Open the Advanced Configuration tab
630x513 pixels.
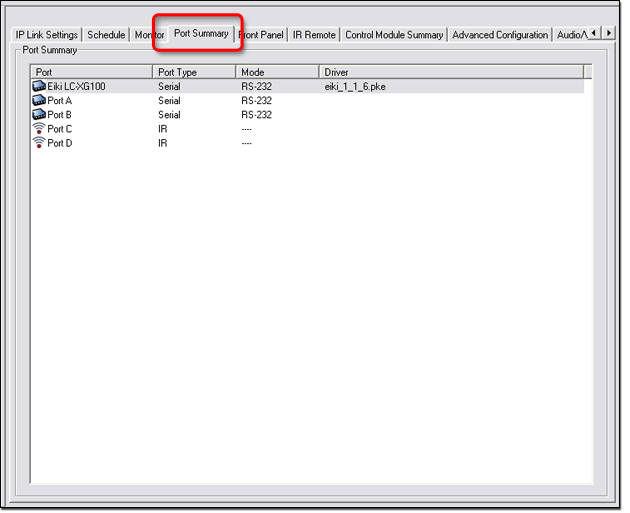pos(500,35)
